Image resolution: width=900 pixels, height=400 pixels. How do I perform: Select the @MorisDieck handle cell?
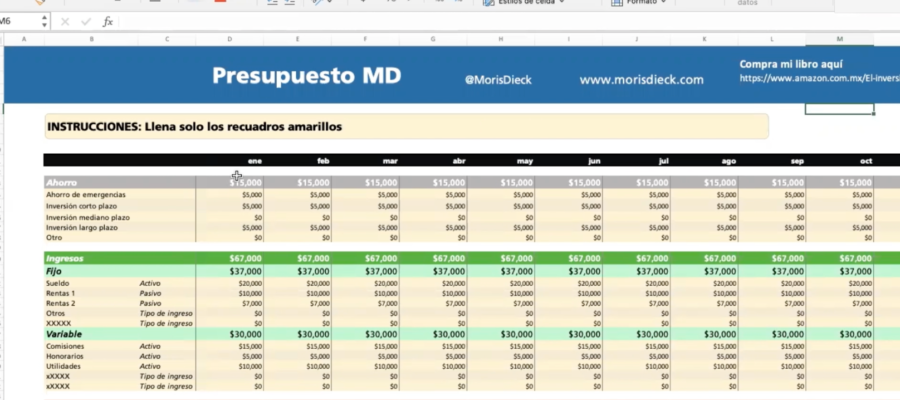click(499, 80)
